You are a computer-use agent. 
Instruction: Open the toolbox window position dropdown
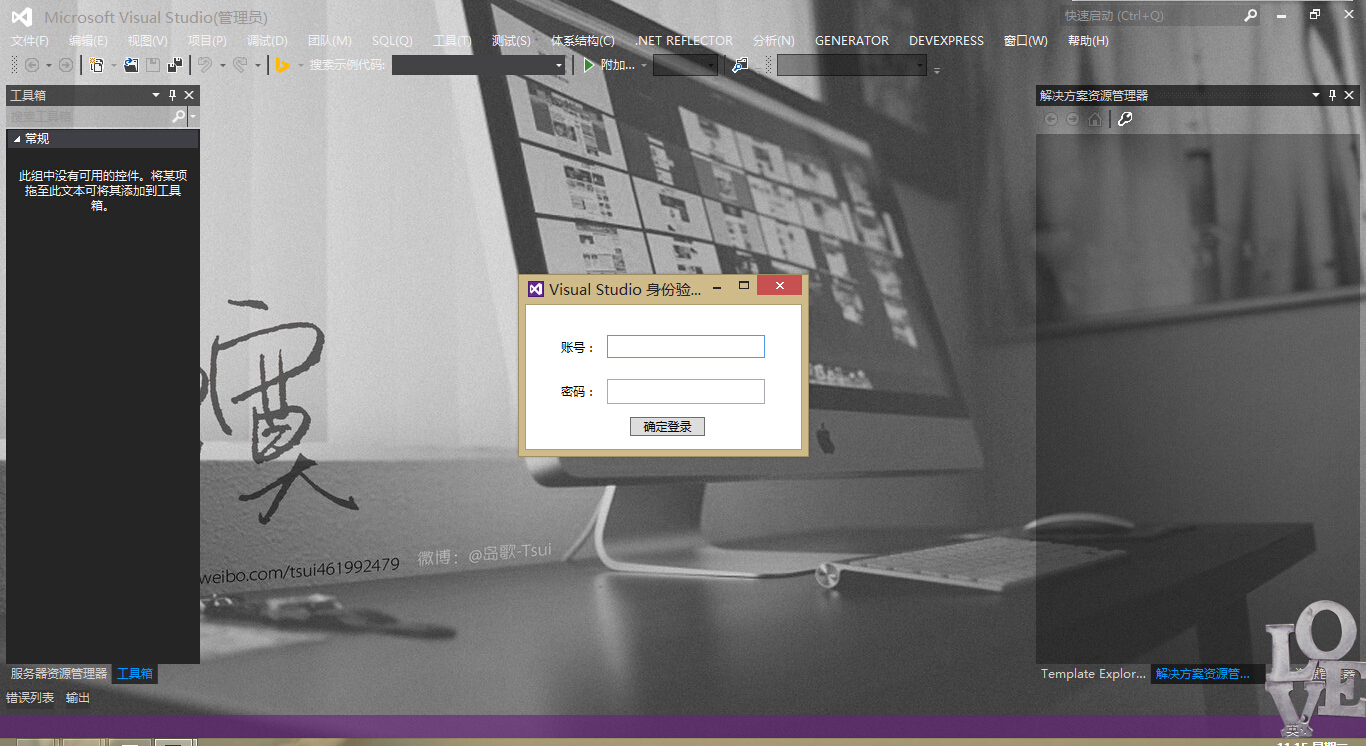point(155,95)
